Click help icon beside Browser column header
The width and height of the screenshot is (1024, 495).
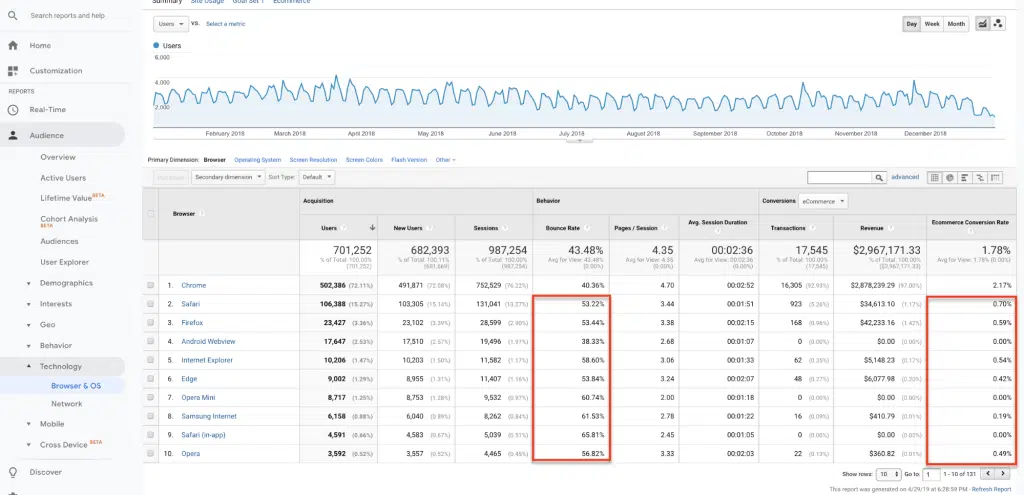[202, 214]
